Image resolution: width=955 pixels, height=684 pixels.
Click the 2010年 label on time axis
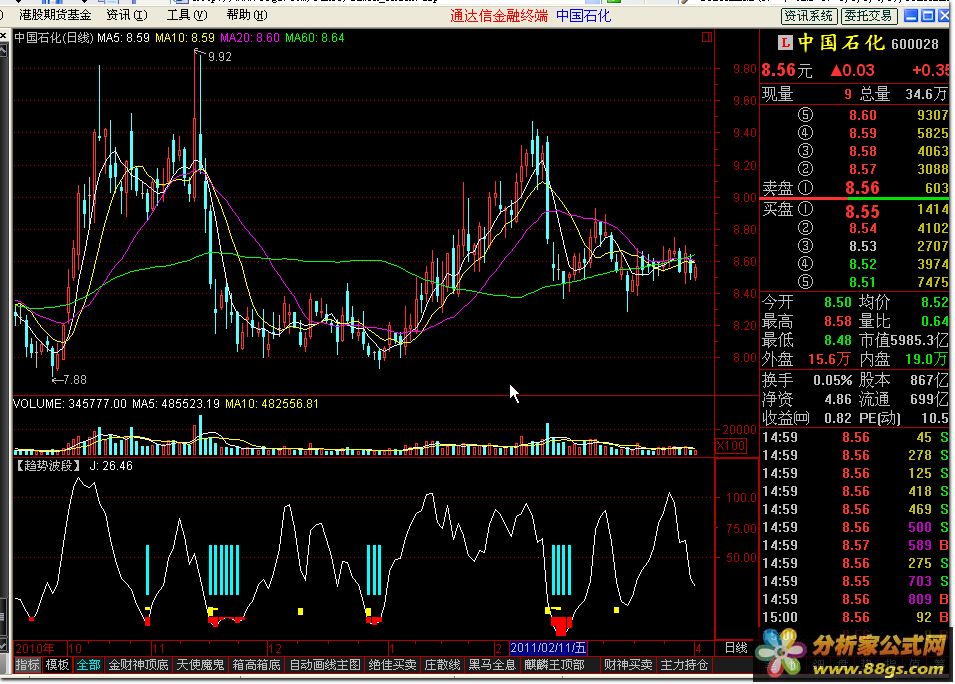[x=35, y=648]
